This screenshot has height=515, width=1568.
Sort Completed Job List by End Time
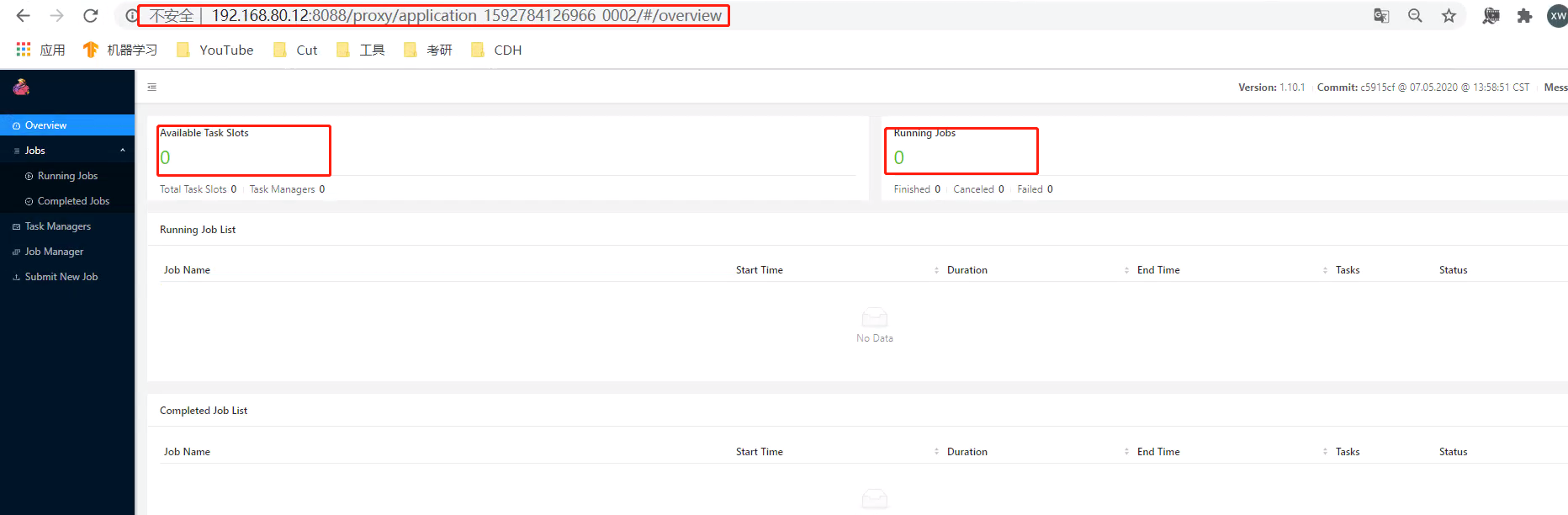click(1325, 452)
